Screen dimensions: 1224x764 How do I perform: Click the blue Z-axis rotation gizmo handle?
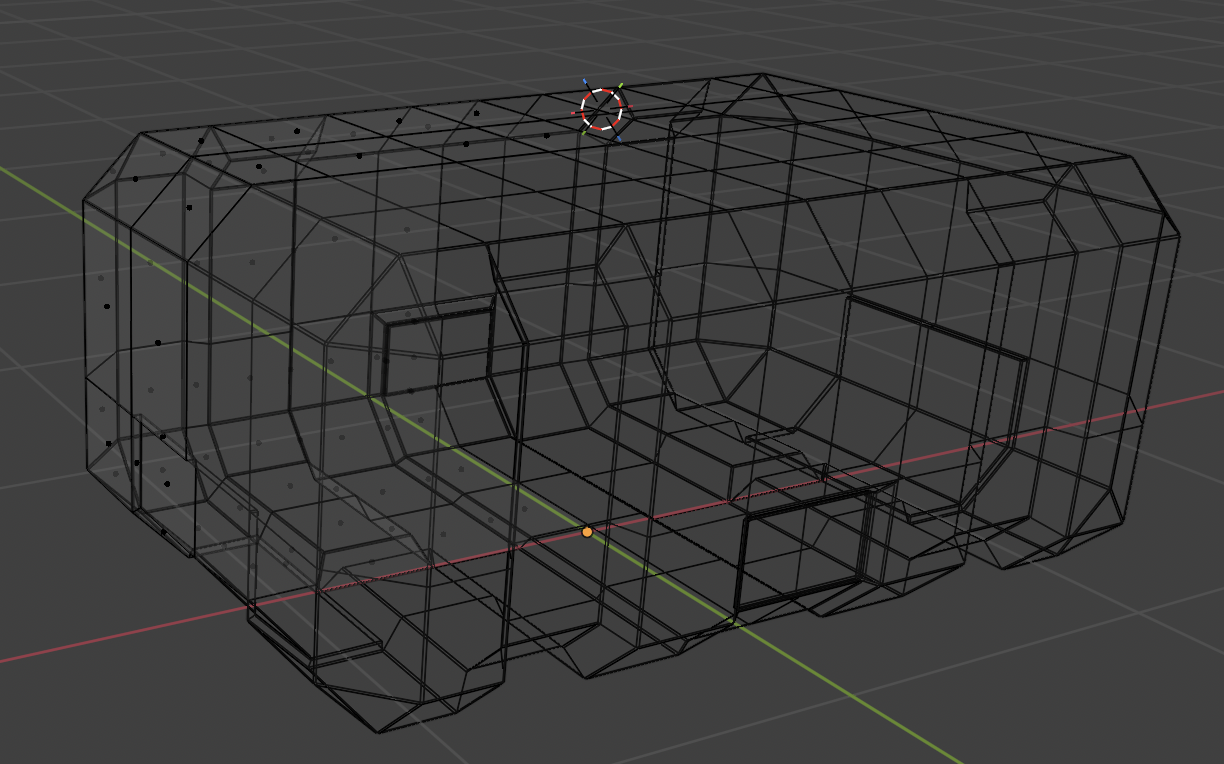click(585, 80)
